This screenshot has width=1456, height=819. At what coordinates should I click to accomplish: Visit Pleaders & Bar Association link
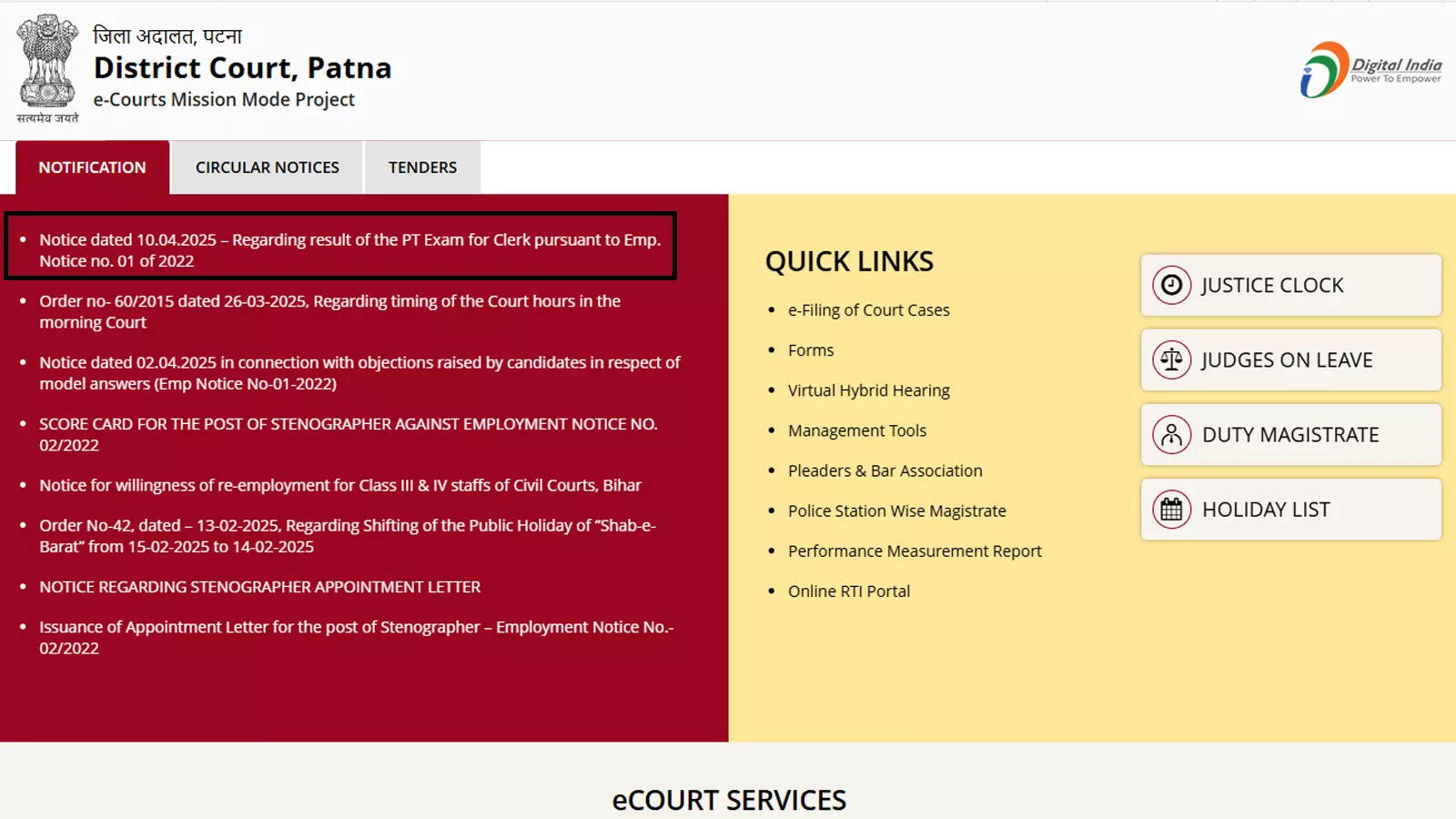tap(885, 470)
